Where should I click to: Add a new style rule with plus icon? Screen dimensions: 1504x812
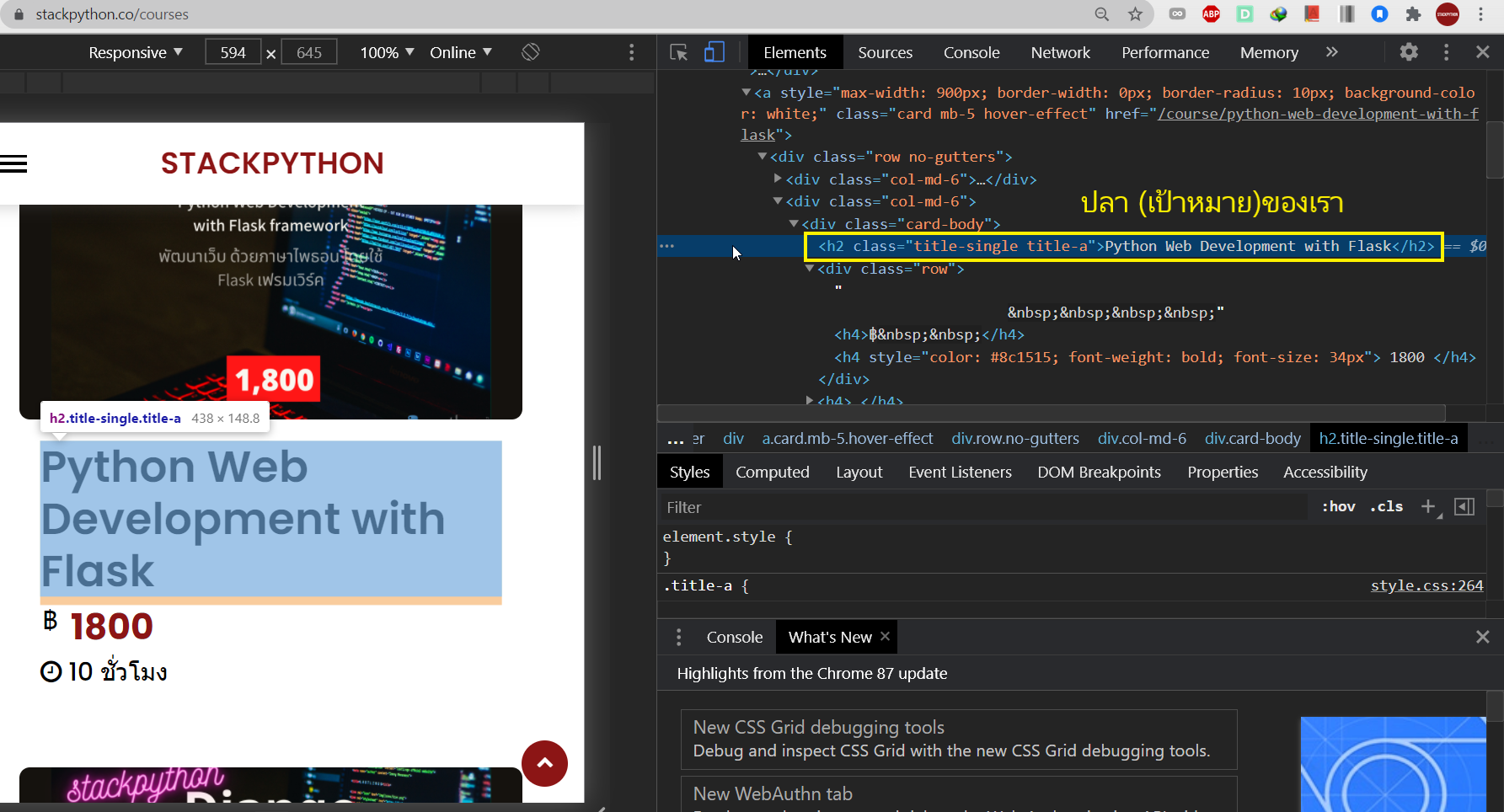point(1429,507)
